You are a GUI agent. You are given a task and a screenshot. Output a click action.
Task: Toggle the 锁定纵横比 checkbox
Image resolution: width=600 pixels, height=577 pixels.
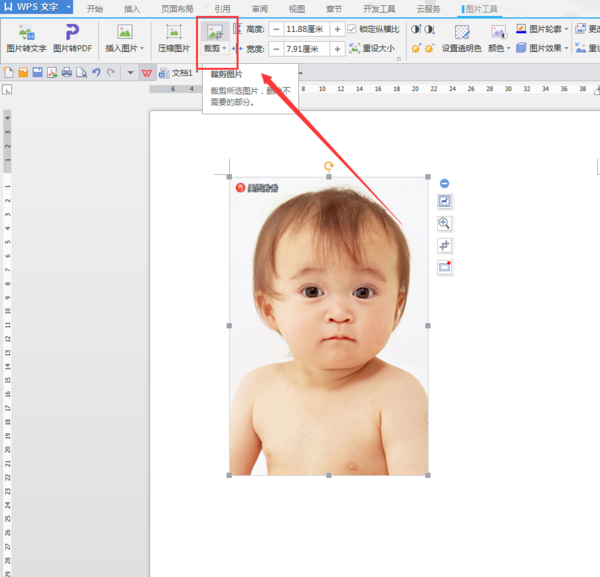351,29
